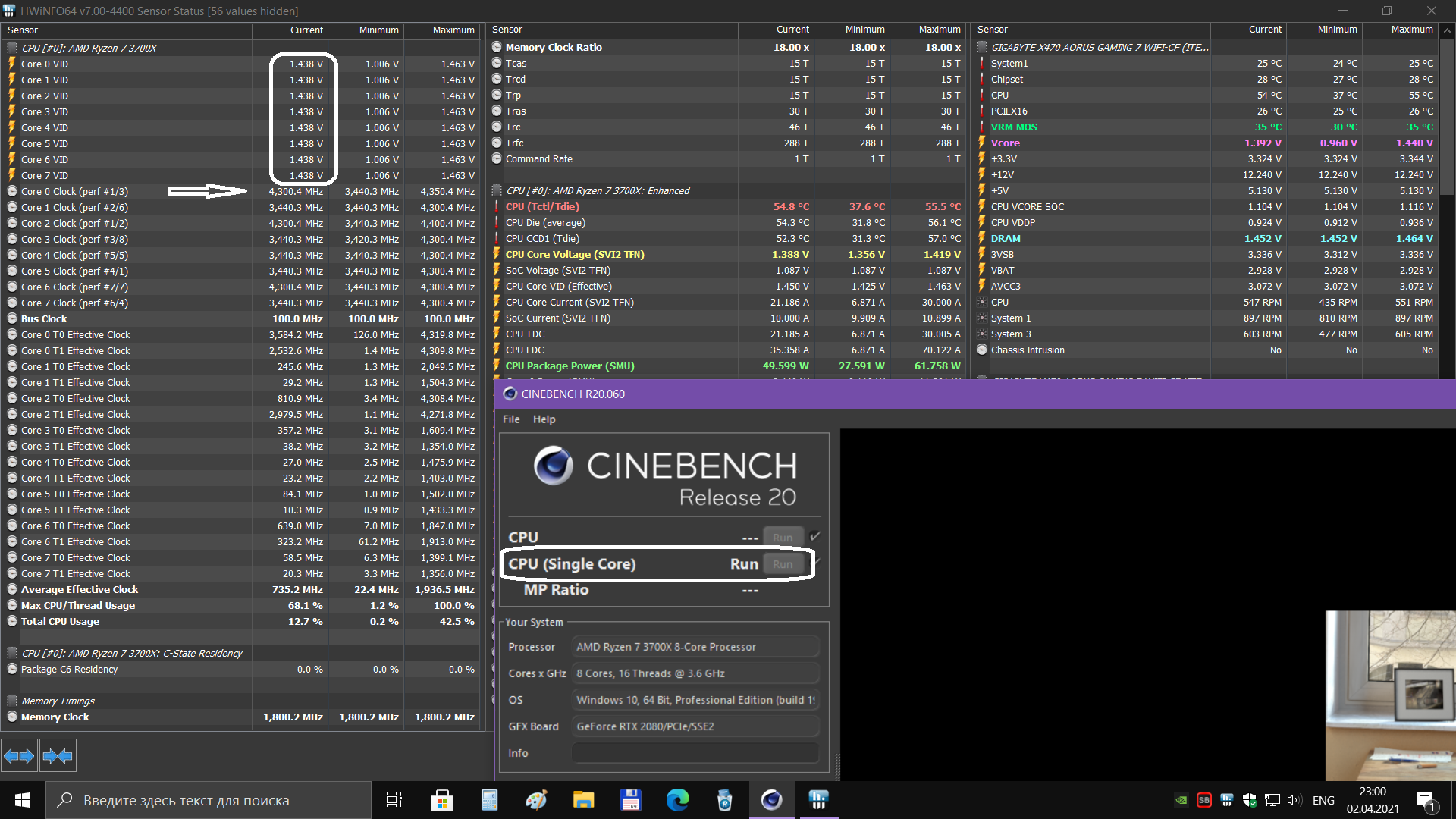1456x819 pixels.
Task: Open the File menu in Cinebench
Action: 511,419
